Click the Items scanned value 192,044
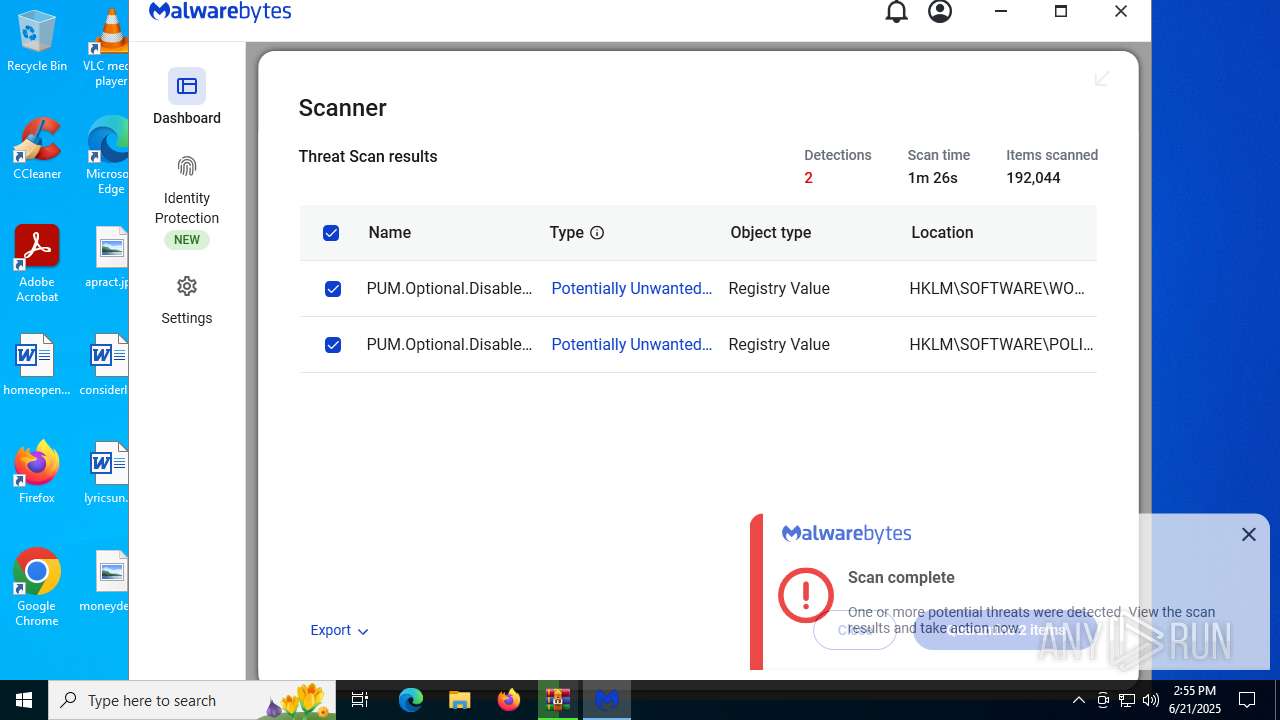The width and height of the screenshot is (1280, 720). click(x=1033, y=178)
